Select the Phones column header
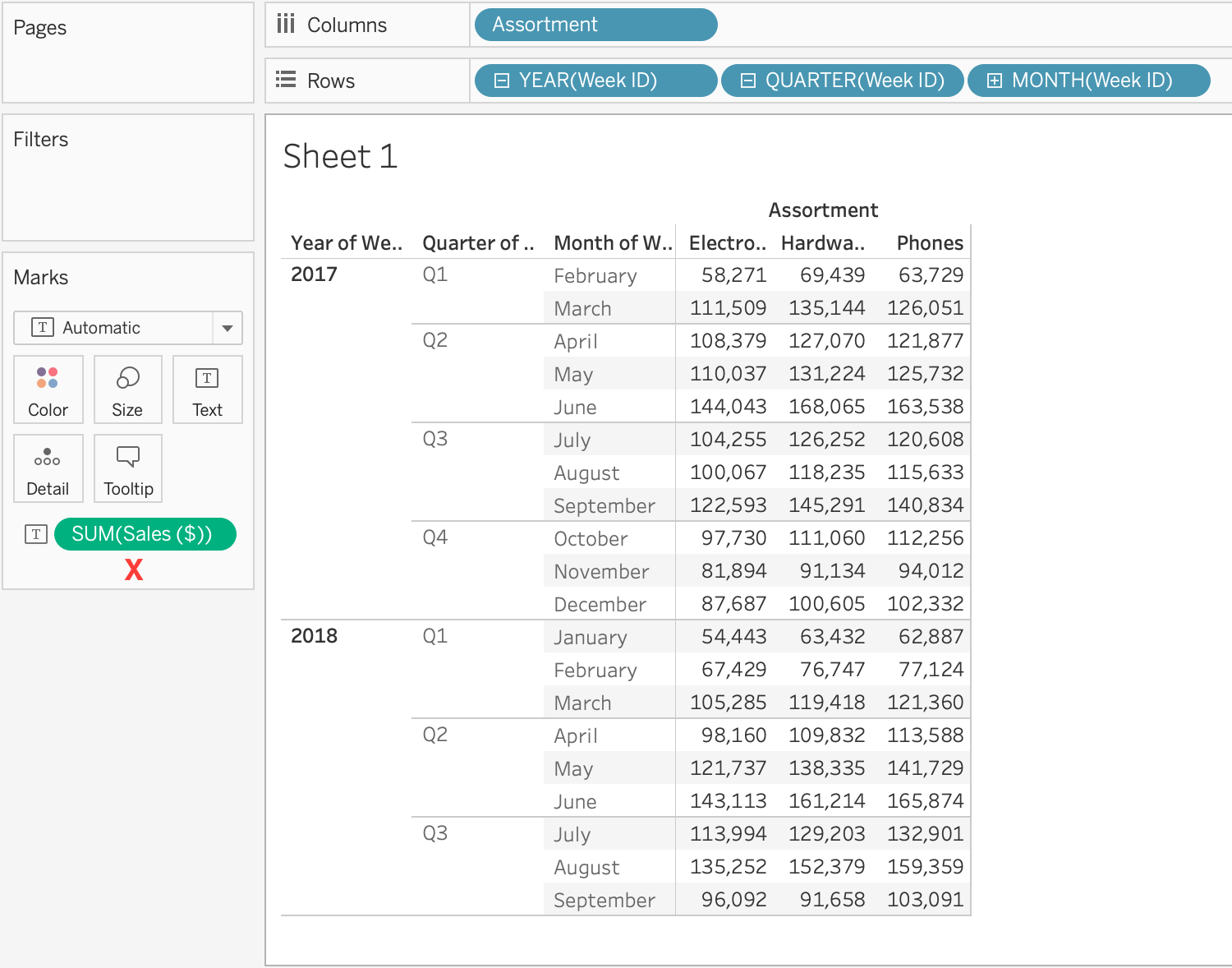The width and height of the screenshot is (1232, 968). click(929, 242)
